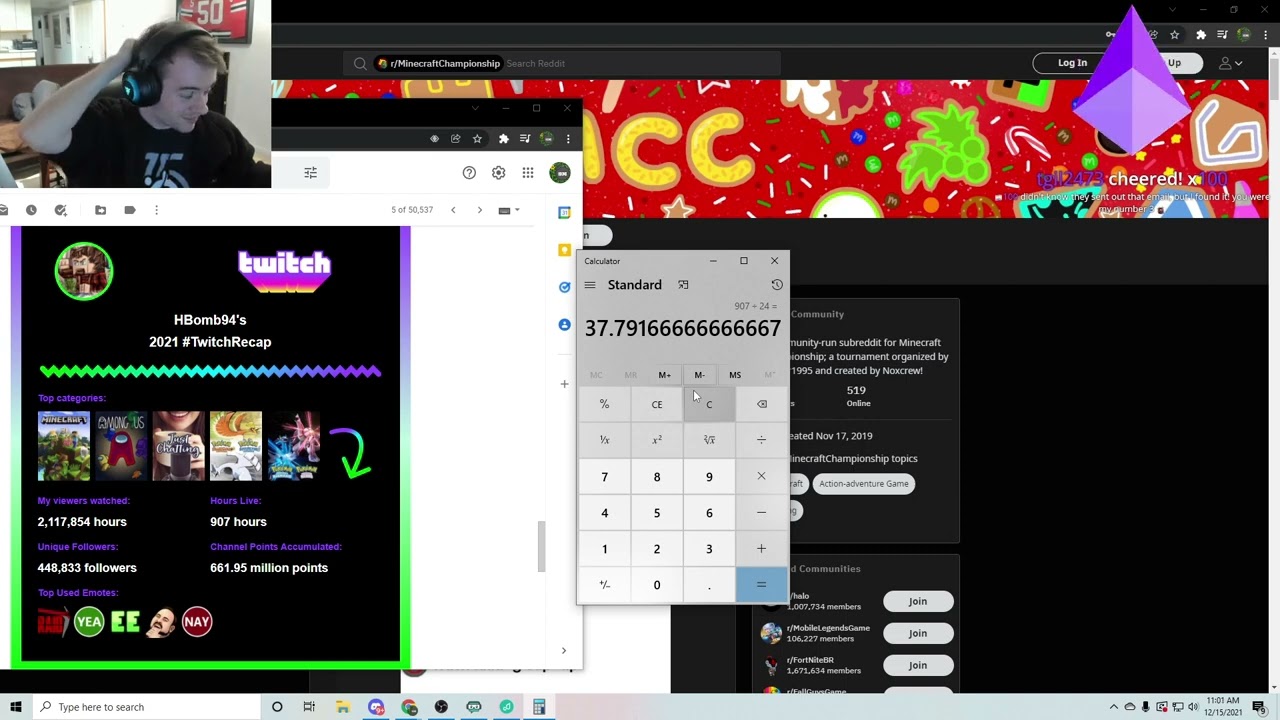The height and width of the screenshot is (720, 1280).
Task: Open Extensions puzzle icon in Reddit window
Action: pyautogui.click(x=1201, y=35)
